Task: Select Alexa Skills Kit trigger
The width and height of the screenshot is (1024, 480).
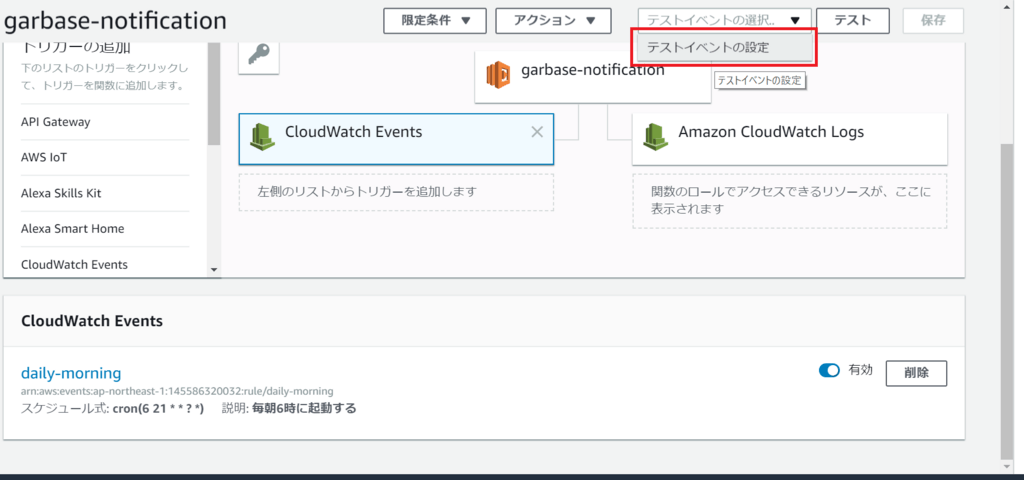Action: pos(61,193)
